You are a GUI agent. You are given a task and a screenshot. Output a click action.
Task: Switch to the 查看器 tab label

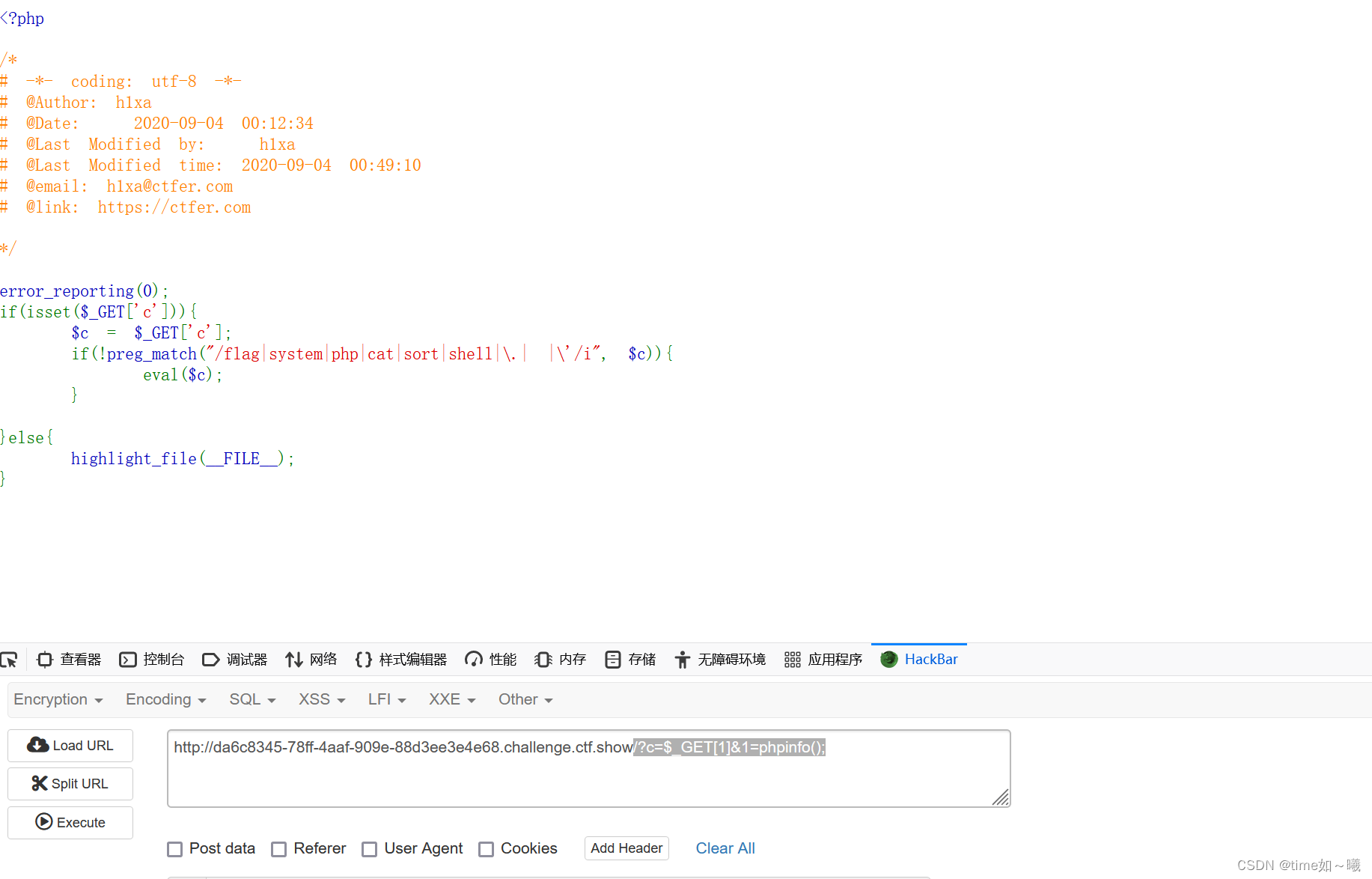(x=81, y=660)
